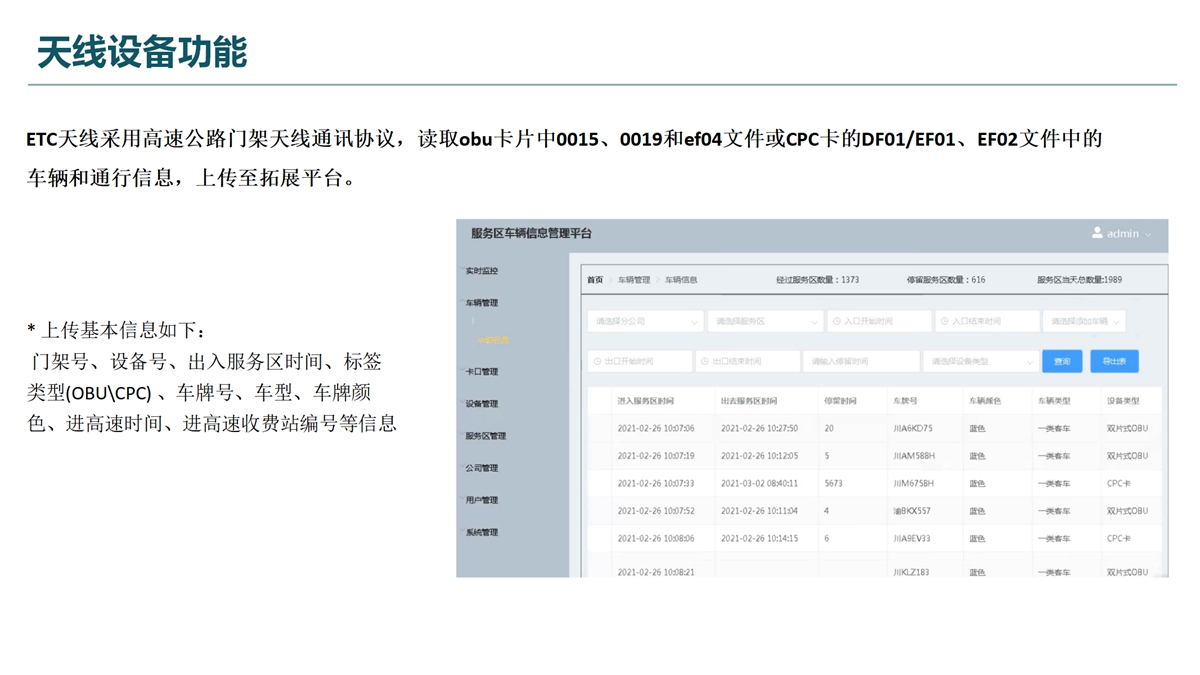
Task: Click the blue 查询 button
Action: coord(1062,362)
